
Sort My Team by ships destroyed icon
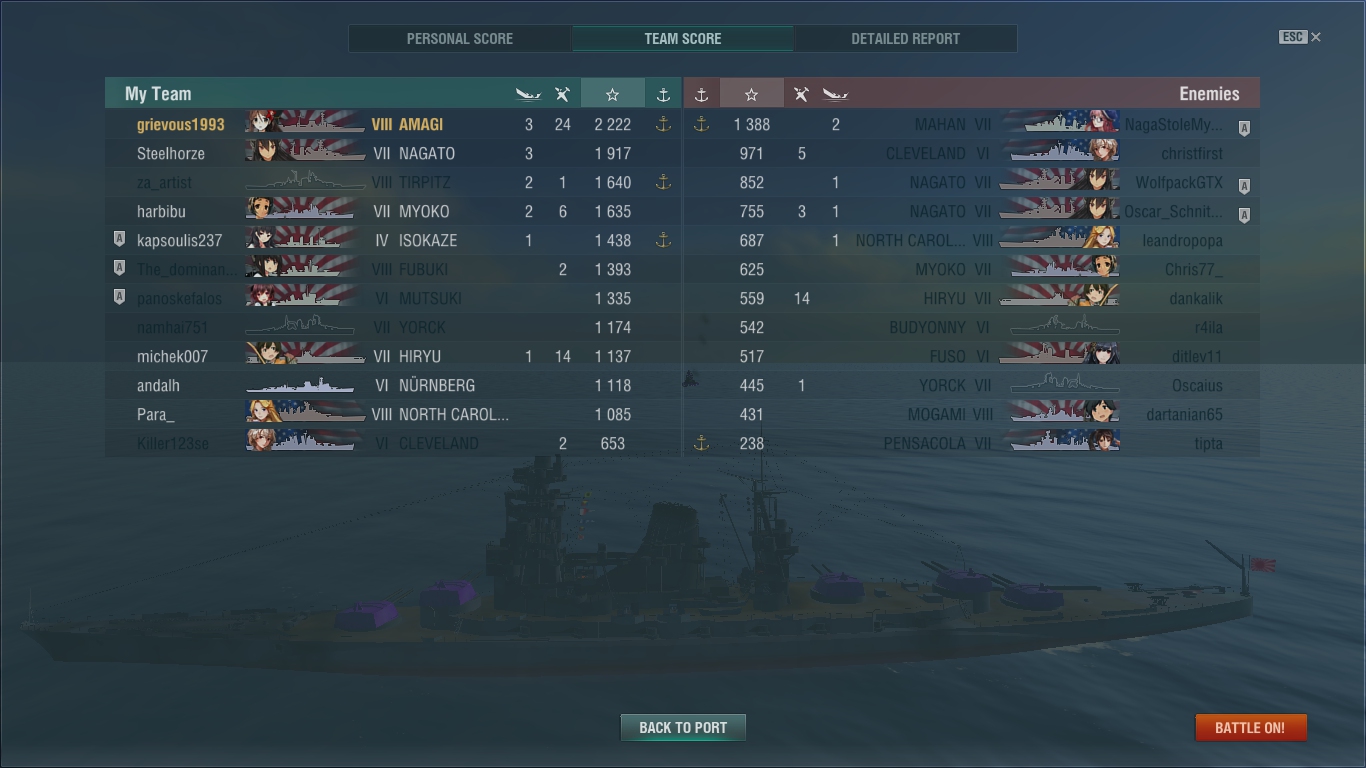coord(528,94)
